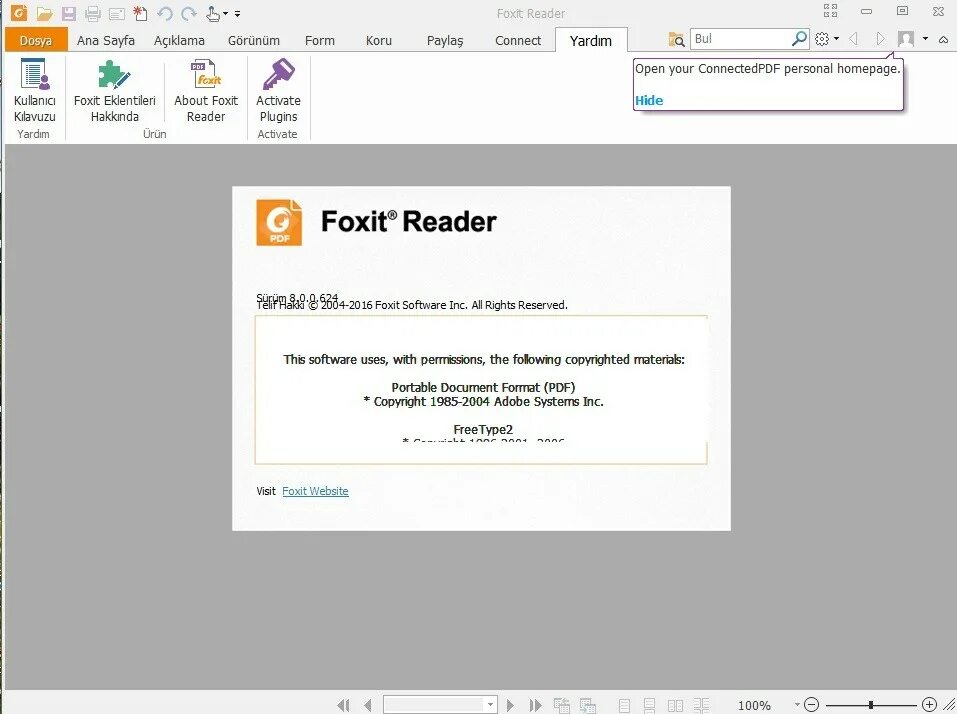The height and width of the screenshot is (714, 957).
Task: Save the document with the floppy disk icon
Action: coord(69,13)
